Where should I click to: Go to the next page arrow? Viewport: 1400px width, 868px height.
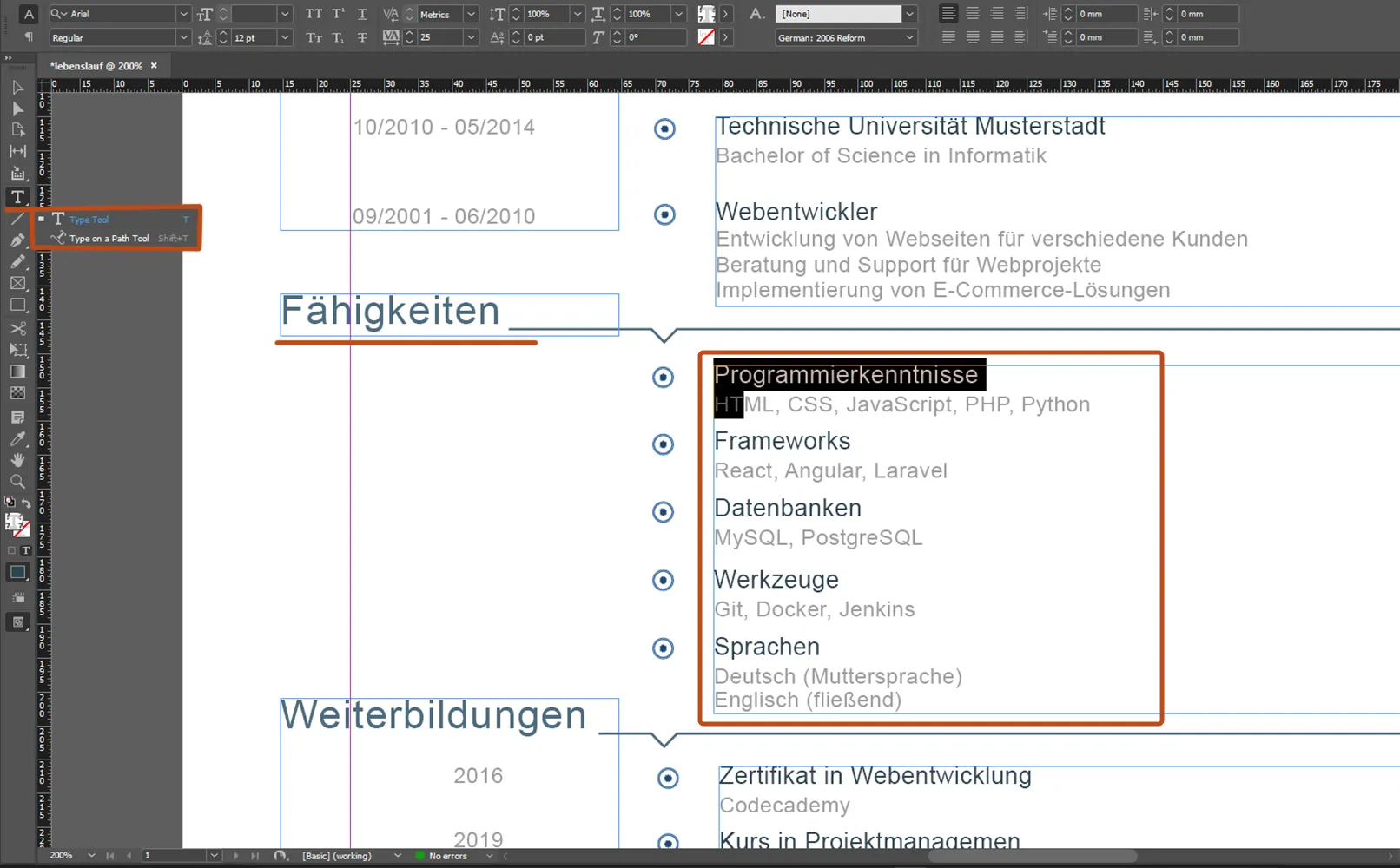tap(235, 856)
